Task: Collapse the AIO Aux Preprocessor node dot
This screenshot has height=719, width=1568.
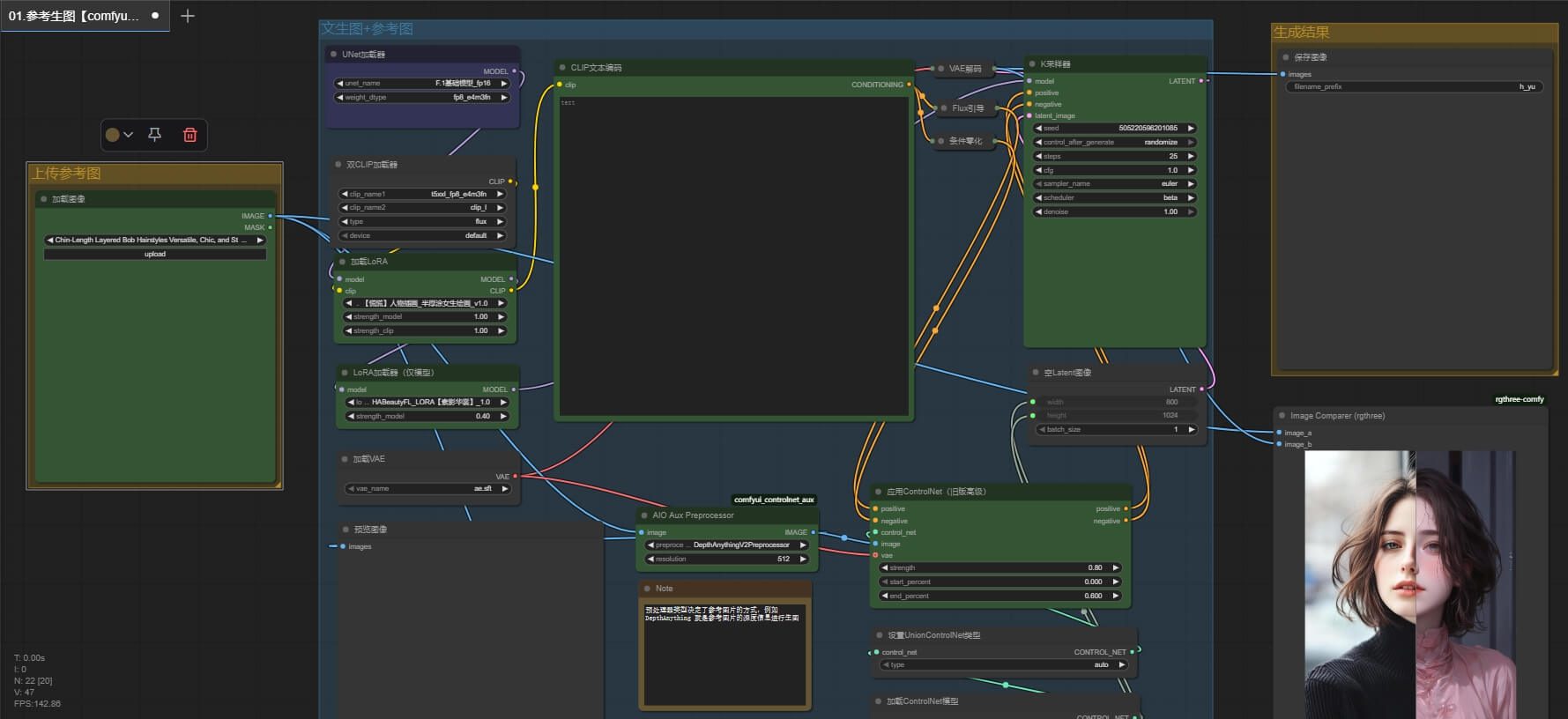Action: click(x=644, y=515)
